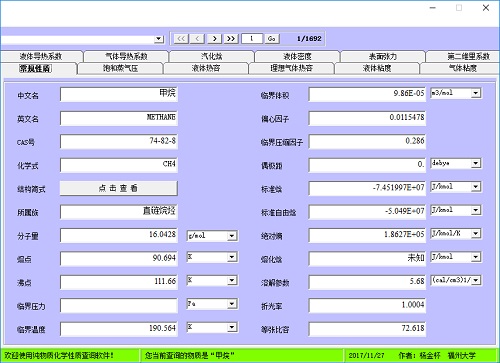The image size is (500, 363).
Task: Click the 绝对熵 value 1.8627E+05
Action: [x=367, y=235]
